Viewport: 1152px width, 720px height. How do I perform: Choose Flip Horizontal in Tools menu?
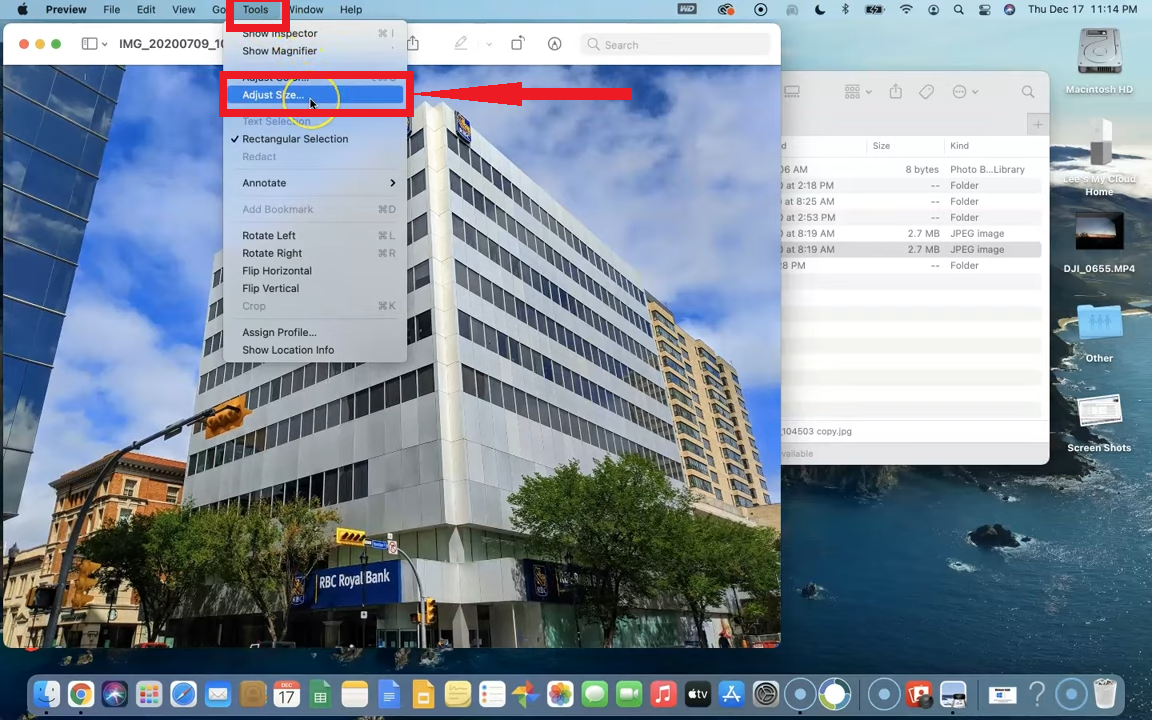coord(277,271)
